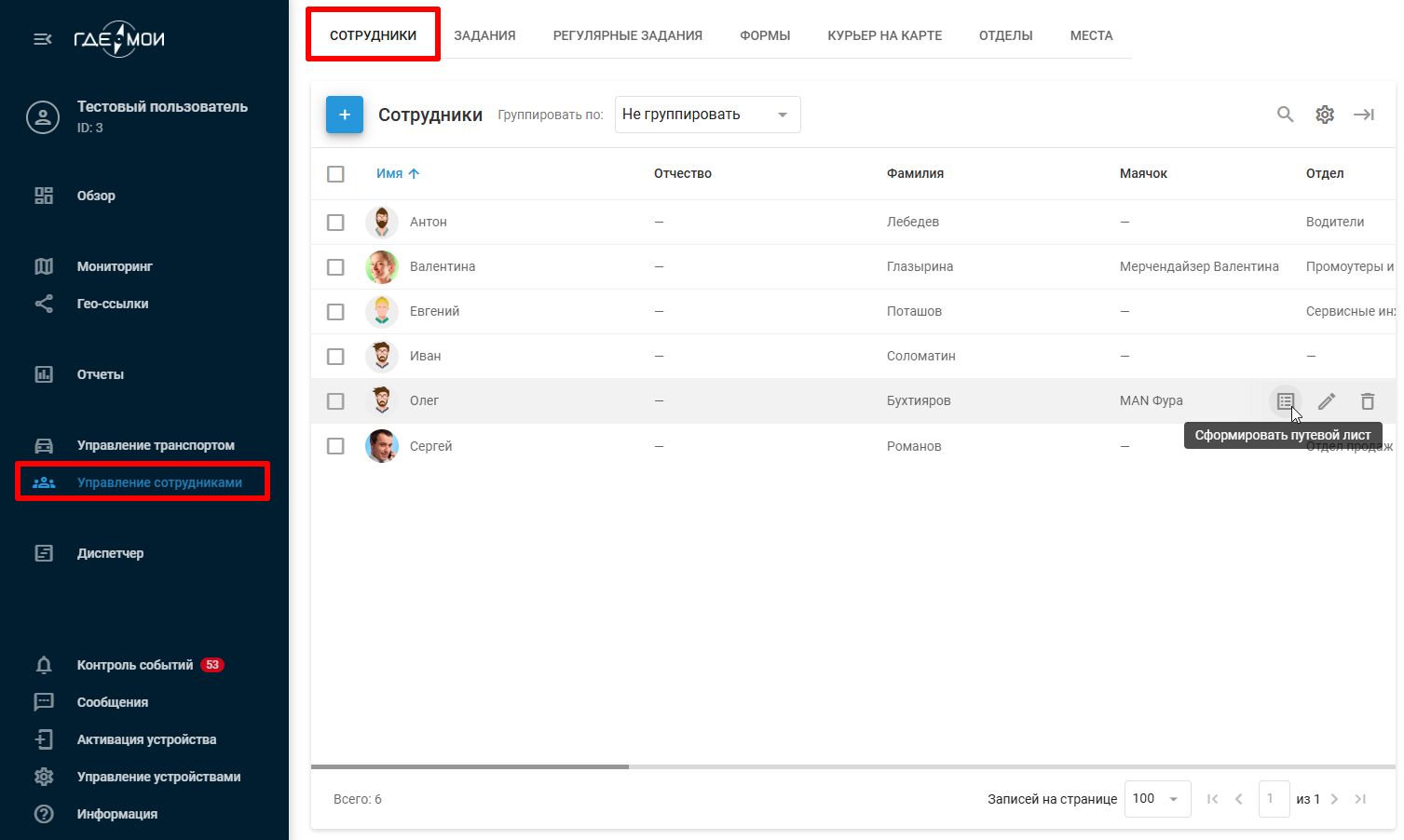Click the waybill generation icon in Олег's row
The width and height of the screenshot is (1404, 840).
pyautogui.click(x=1286, y=401)
